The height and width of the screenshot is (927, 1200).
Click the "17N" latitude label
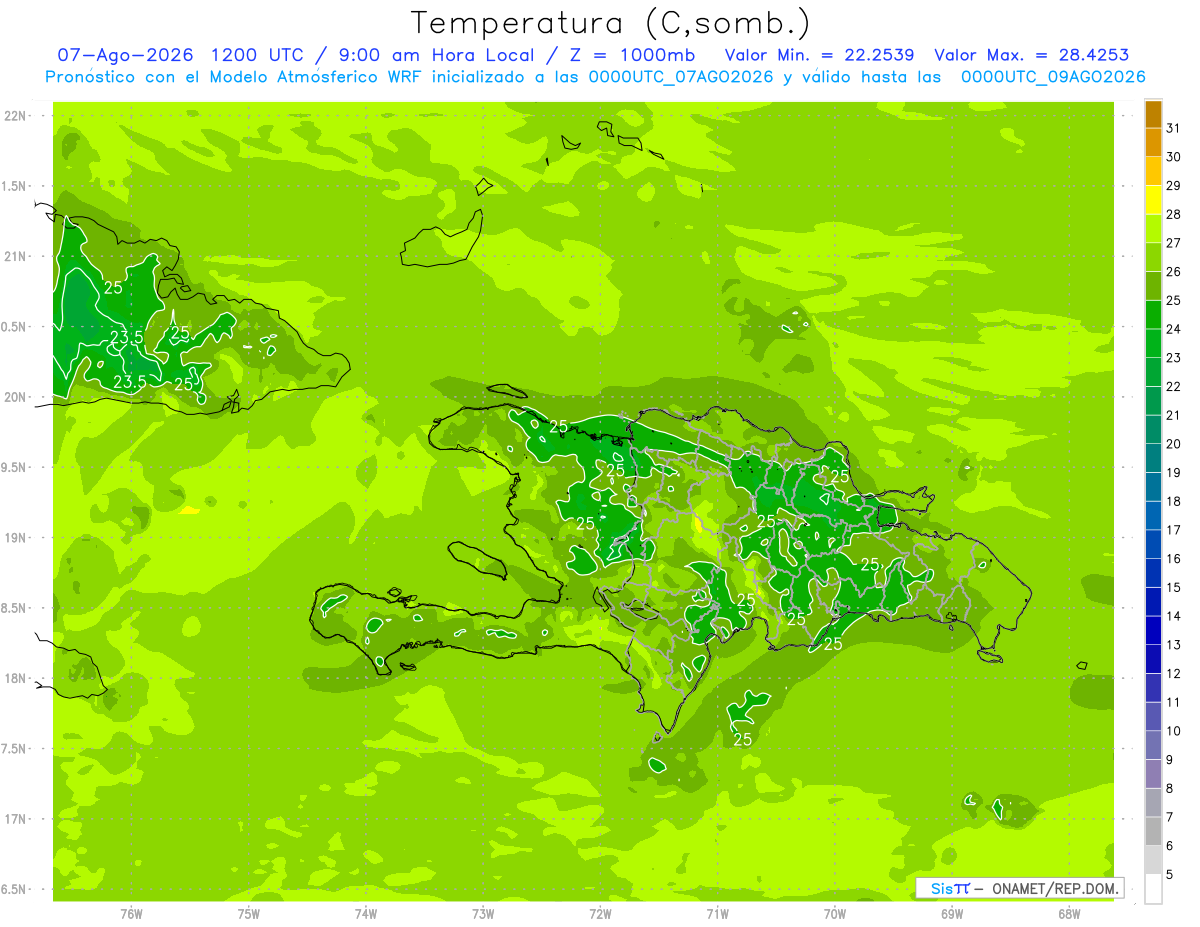pyautogui.click(x=14, y=819)
